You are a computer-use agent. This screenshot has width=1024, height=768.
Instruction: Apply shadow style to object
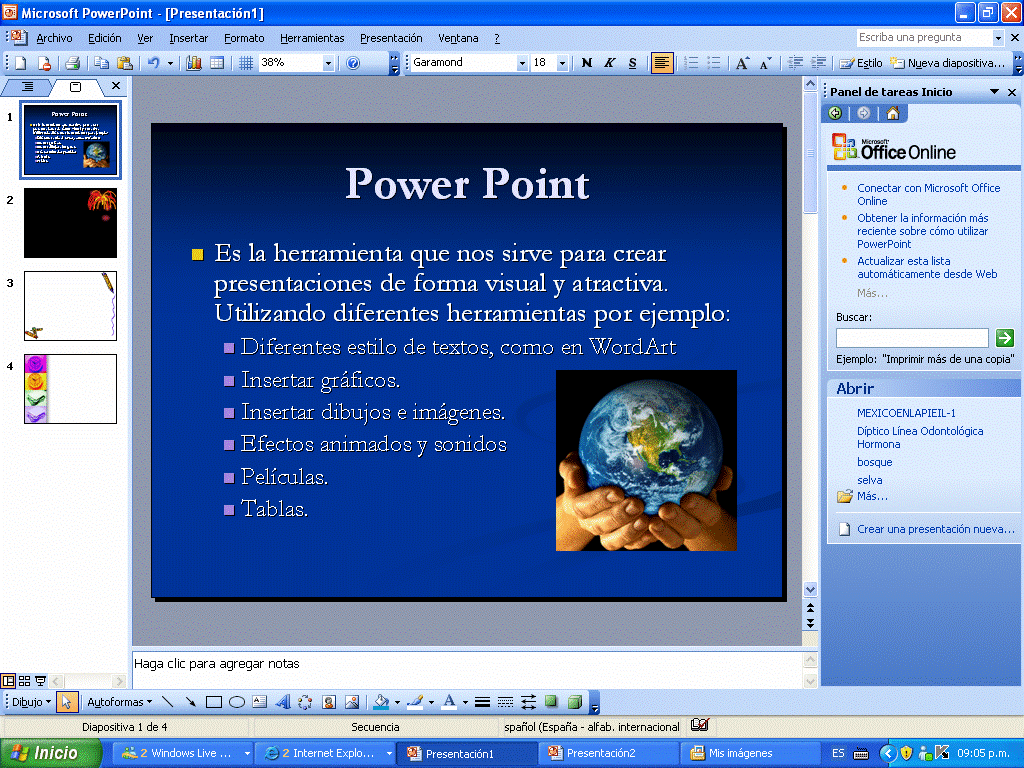tap(551, 702)
